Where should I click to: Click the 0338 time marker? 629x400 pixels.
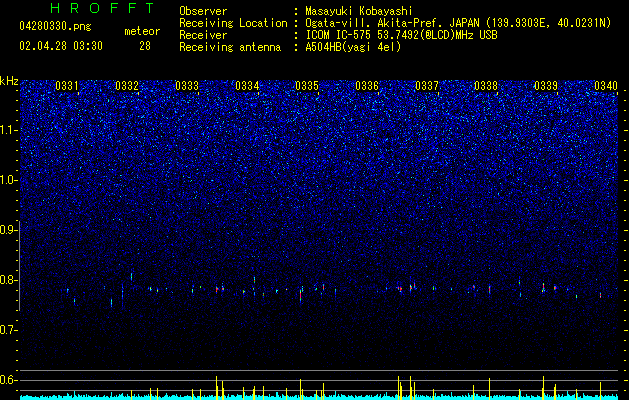[x=486, y=86]
